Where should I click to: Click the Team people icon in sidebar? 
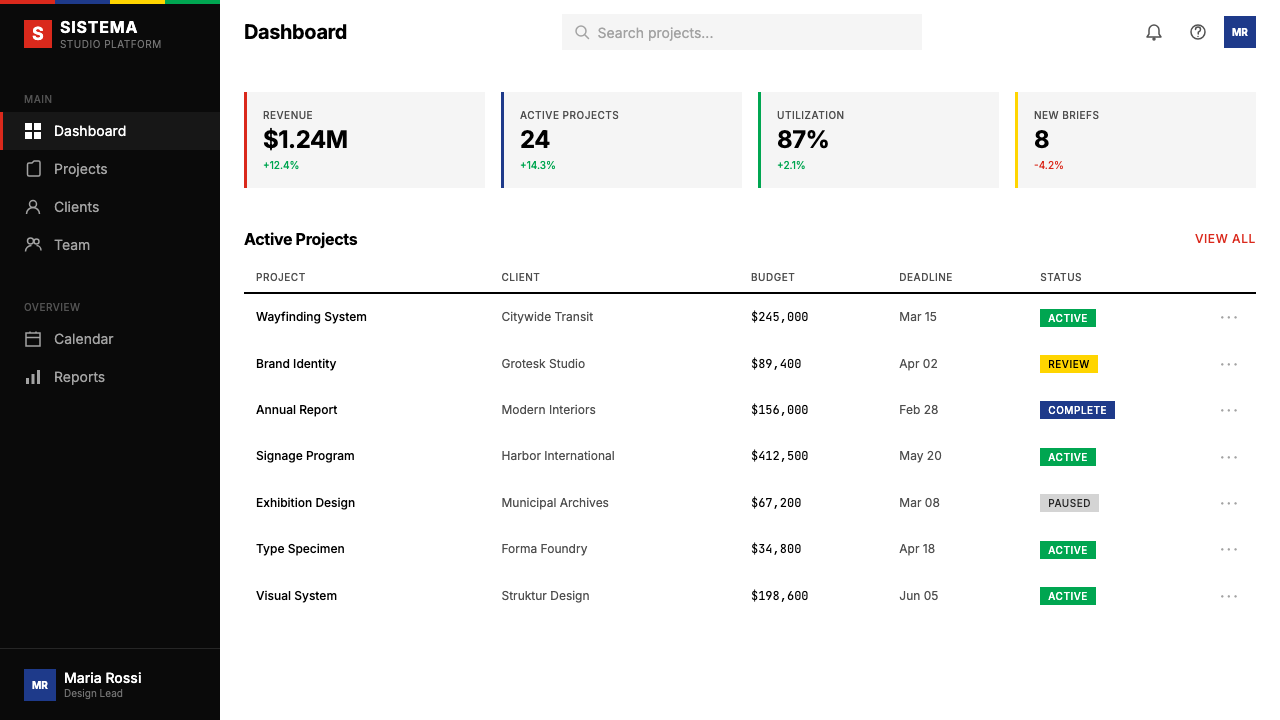(33, 245)
